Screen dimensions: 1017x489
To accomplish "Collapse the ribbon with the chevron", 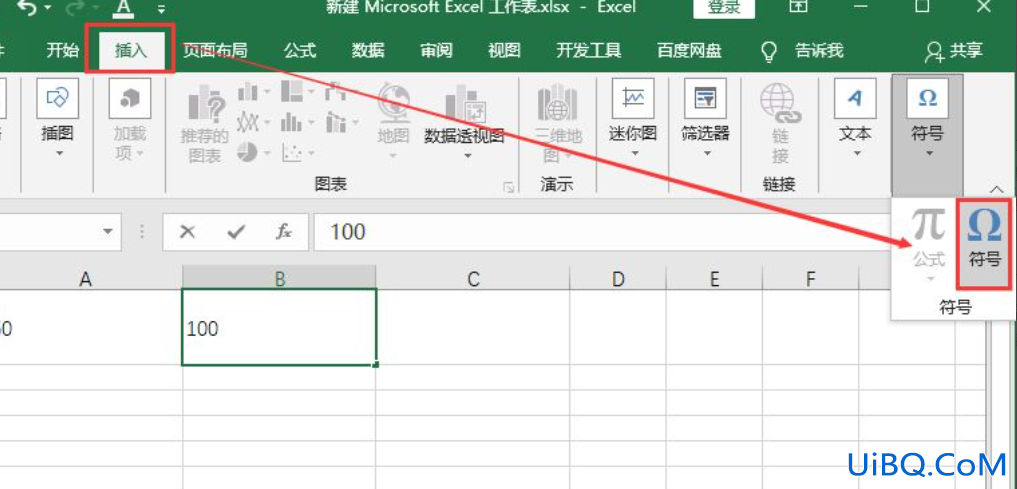I will pos(997,189).
